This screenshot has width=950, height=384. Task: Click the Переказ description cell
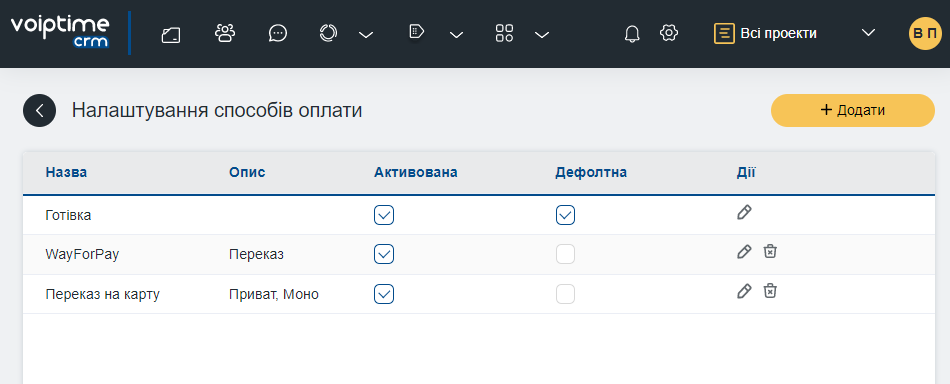[256, 254]
